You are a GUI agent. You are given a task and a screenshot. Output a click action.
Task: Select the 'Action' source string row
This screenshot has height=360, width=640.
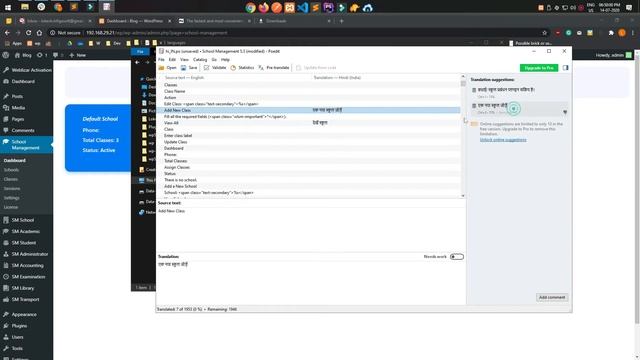(x=310, y=98)
